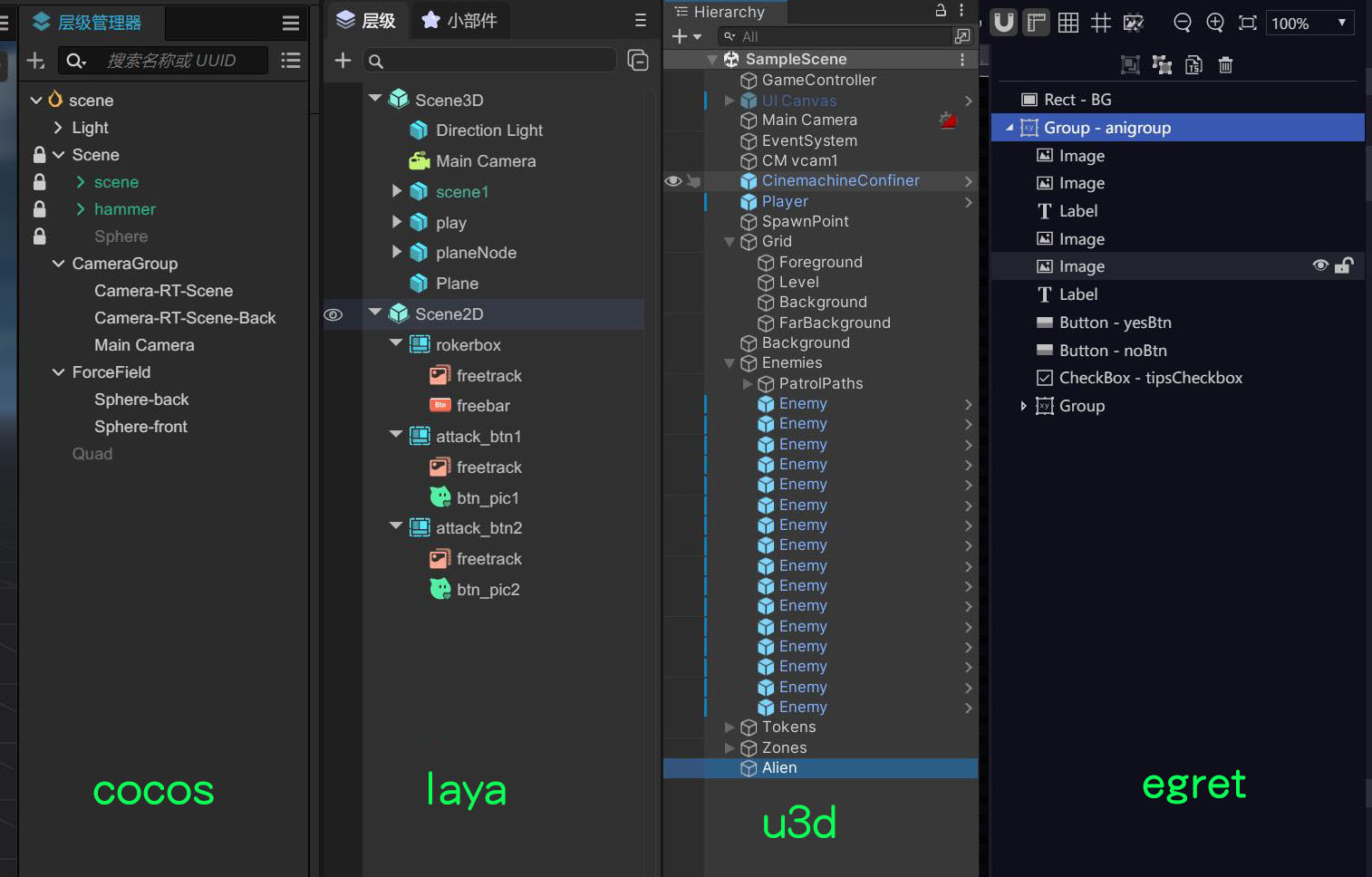Expand the PatrolPaths node in Unity
Viewport: 1372px width, 877px height.
point(747,384)
